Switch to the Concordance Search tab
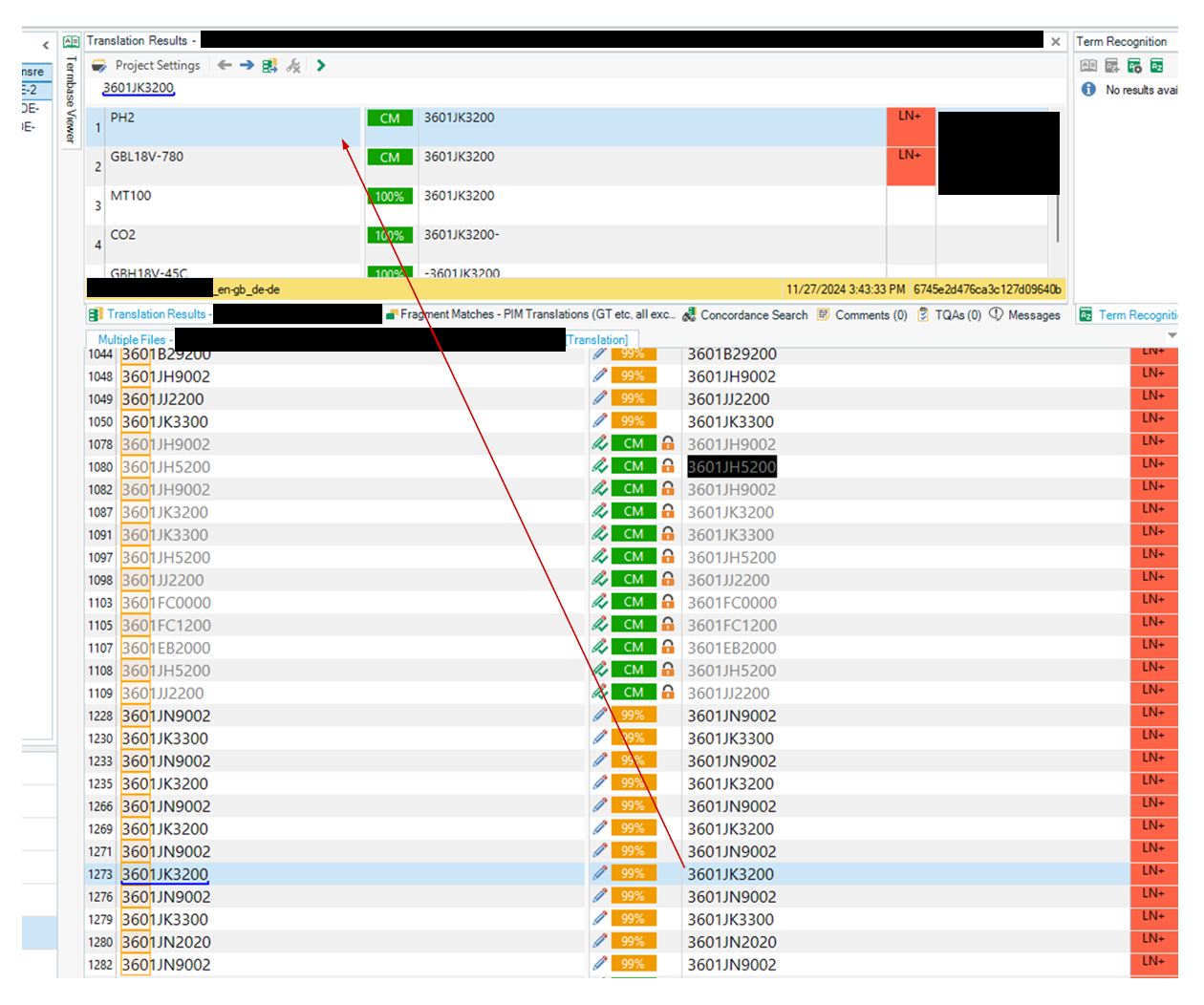This screenshot has height=1005, width=1204. click(x=745, y=315)
